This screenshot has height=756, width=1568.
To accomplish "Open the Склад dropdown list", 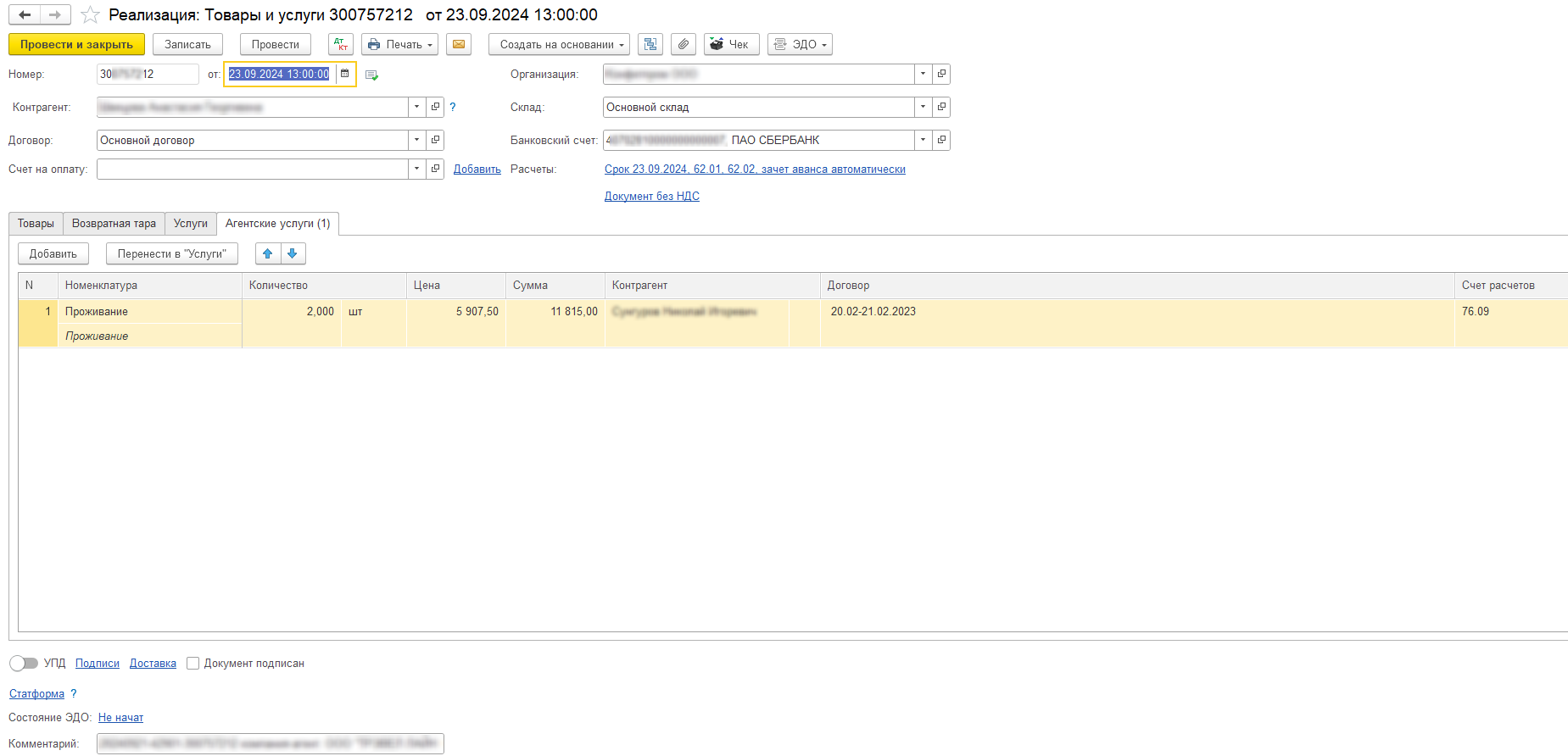I will point(923,107).
